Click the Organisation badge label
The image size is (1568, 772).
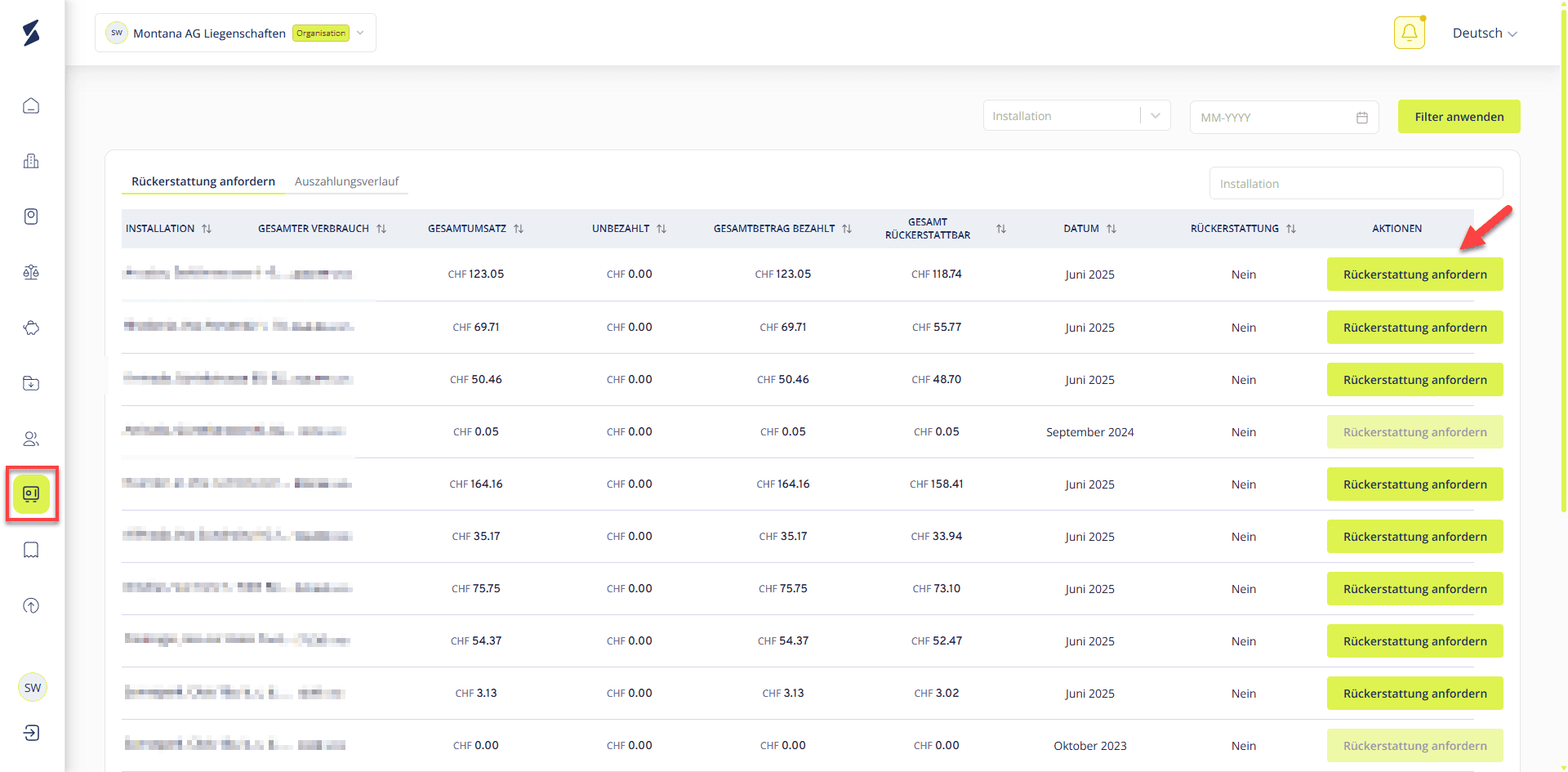pyautogui.click(x=321, y=33)
